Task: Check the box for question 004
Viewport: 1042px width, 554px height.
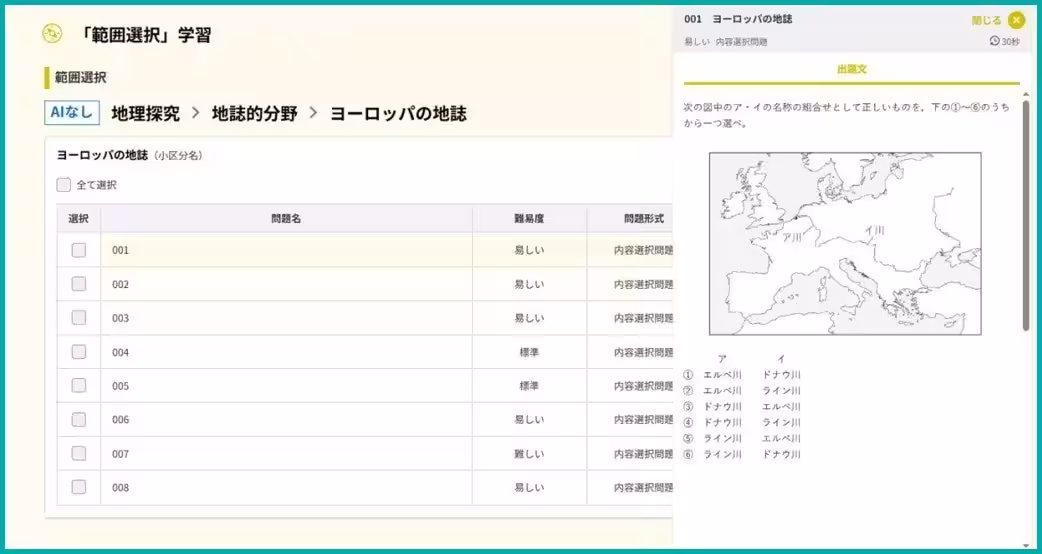Action: click(79, 351)
